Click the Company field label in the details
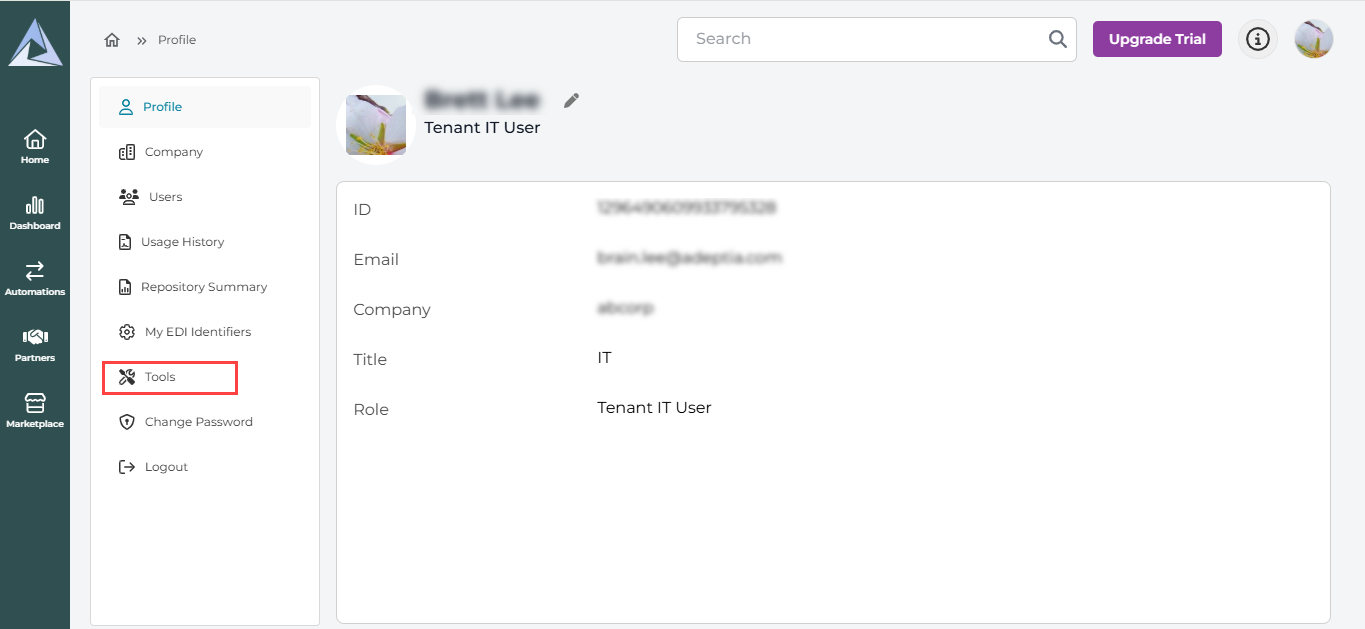The image size is (1365, 629). click(x=392, y=310)
